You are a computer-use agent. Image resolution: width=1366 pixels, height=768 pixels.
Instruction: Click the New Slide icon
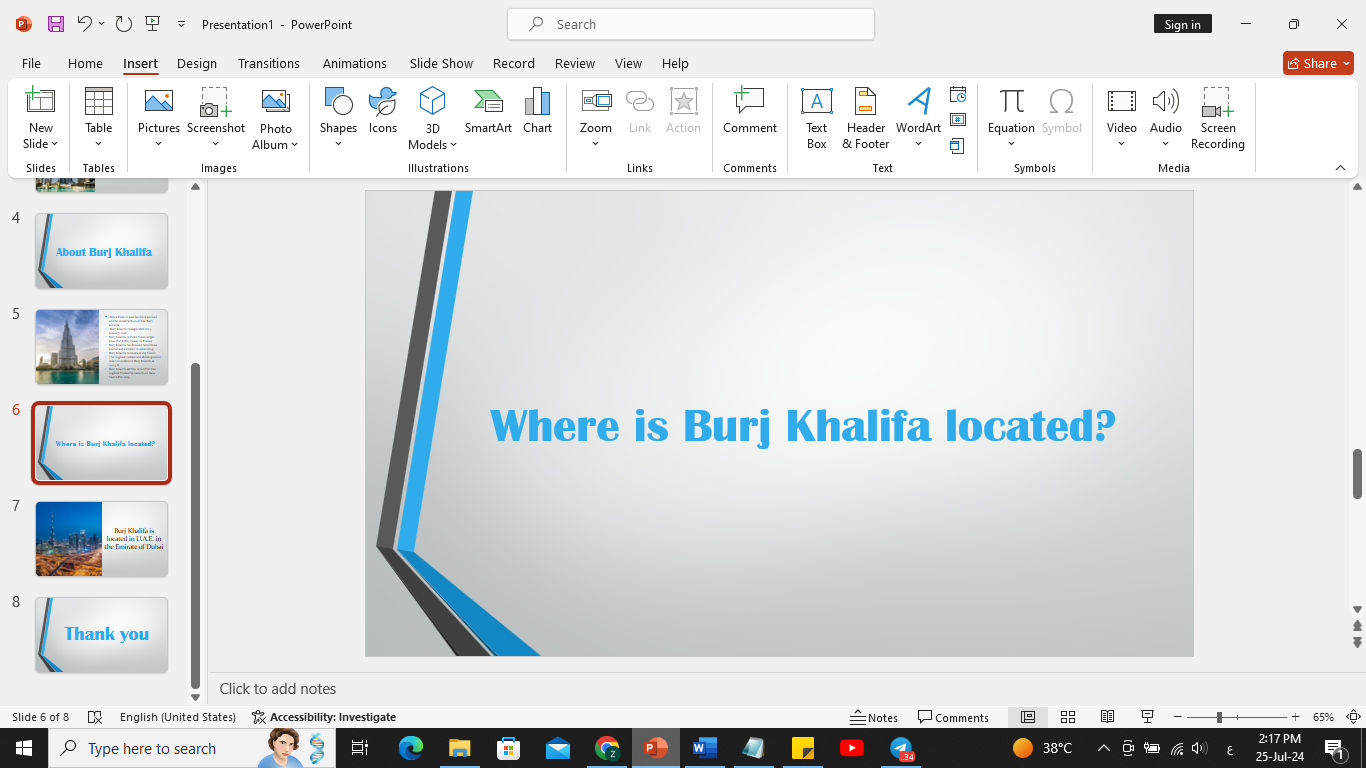[40, 101]
